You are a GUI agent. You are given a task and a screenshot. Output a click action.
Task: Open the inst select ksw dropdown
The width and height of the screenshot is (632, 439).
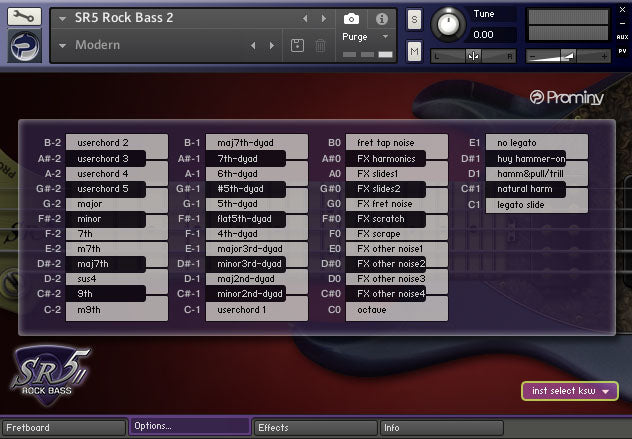tap(570, 391)
